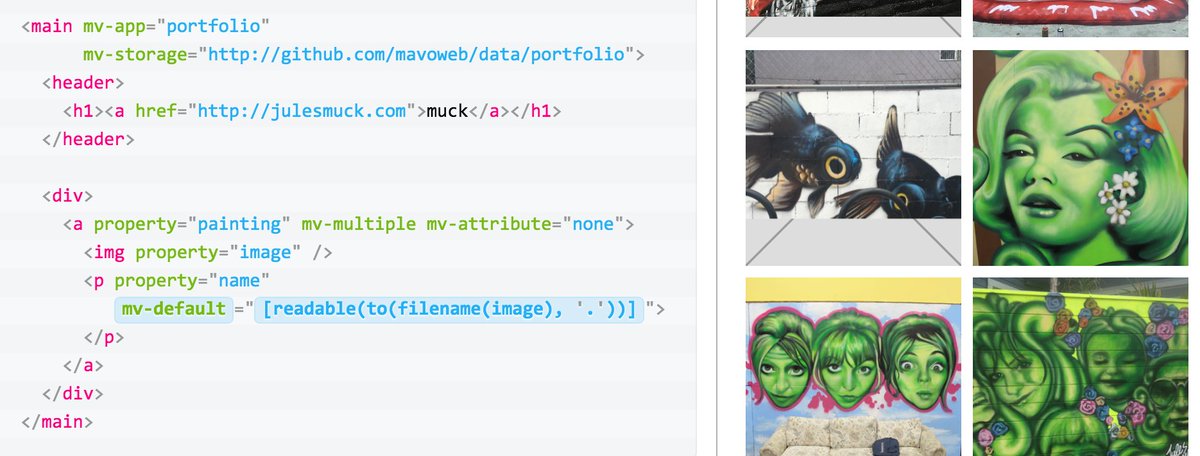1200x456 pixels.
Task: Click the p property="name" line
Action: pyautogui.click(x=177, y=281)
